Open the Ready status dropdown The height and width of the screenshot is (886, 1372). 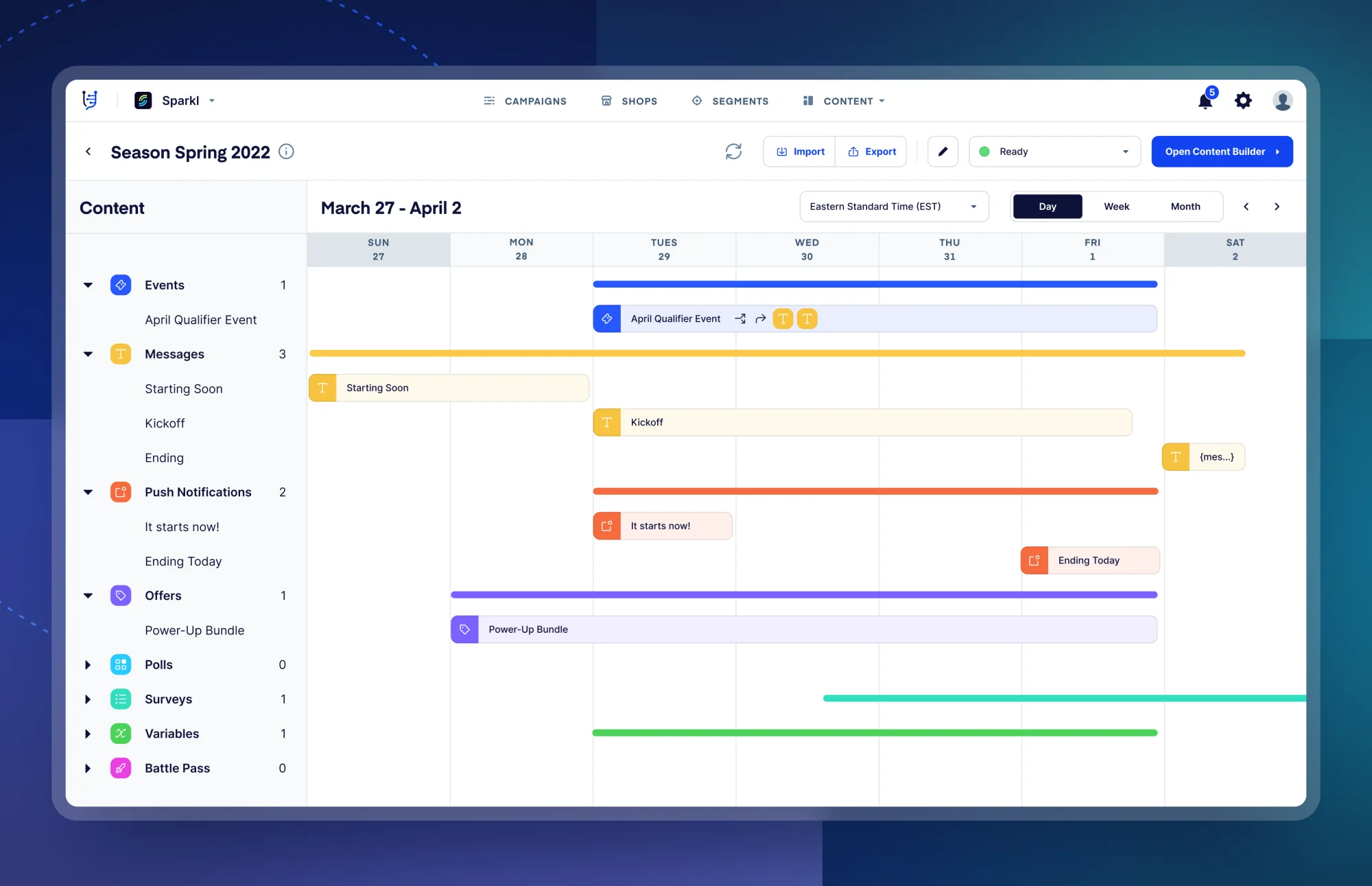click(1054, 152)
